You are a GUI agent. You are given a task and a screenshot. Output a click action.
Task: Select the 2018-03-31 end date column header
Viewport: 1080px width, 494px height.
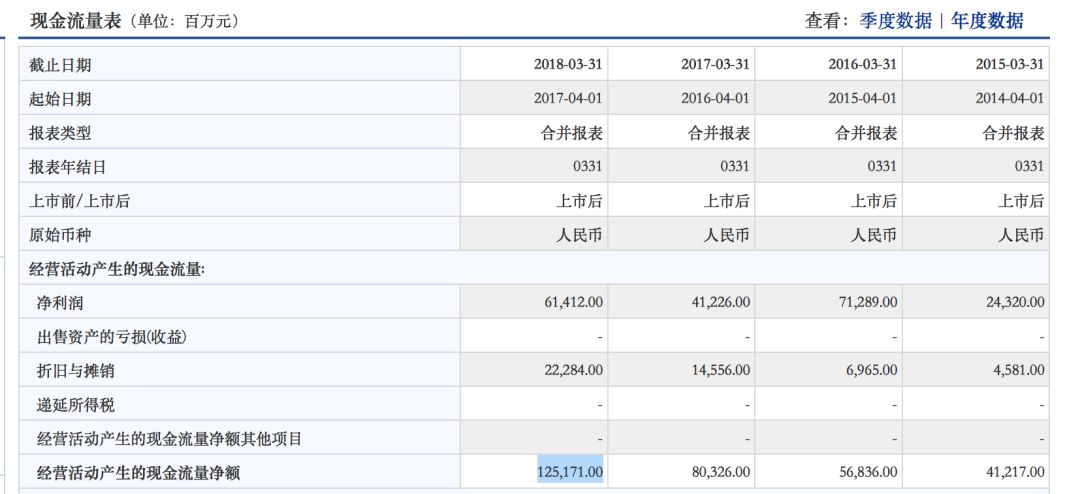point(568,65)
